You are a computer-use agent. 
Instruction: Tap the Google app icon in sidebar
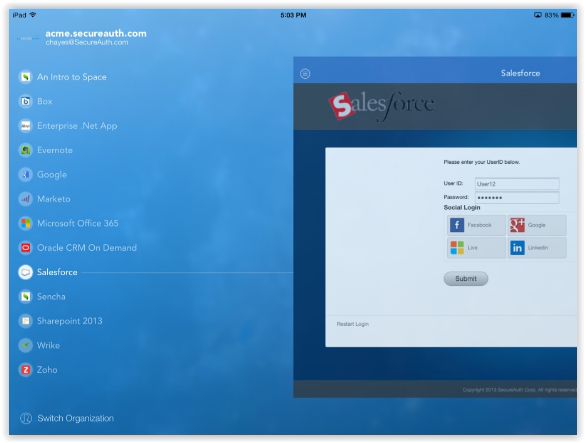point(25,174)
